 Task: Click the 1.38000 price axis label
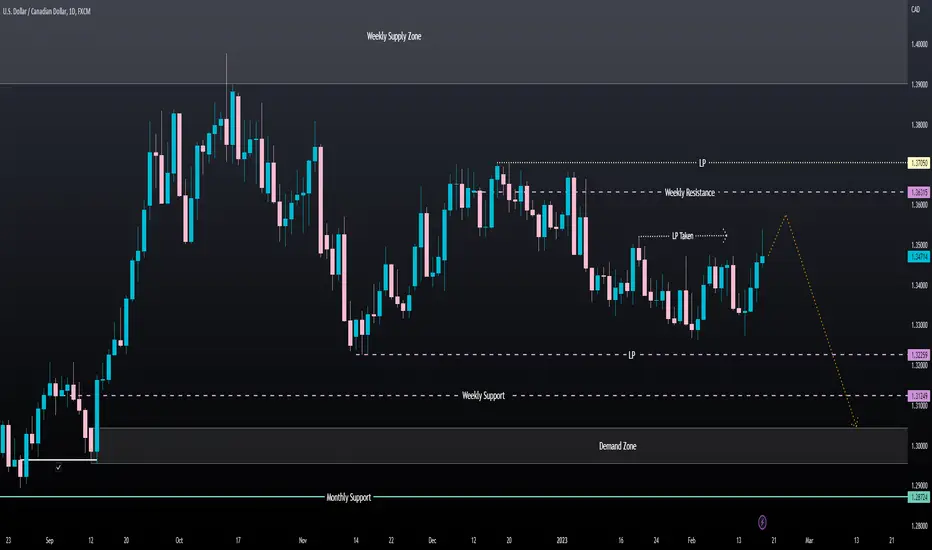tap(920, 125)
